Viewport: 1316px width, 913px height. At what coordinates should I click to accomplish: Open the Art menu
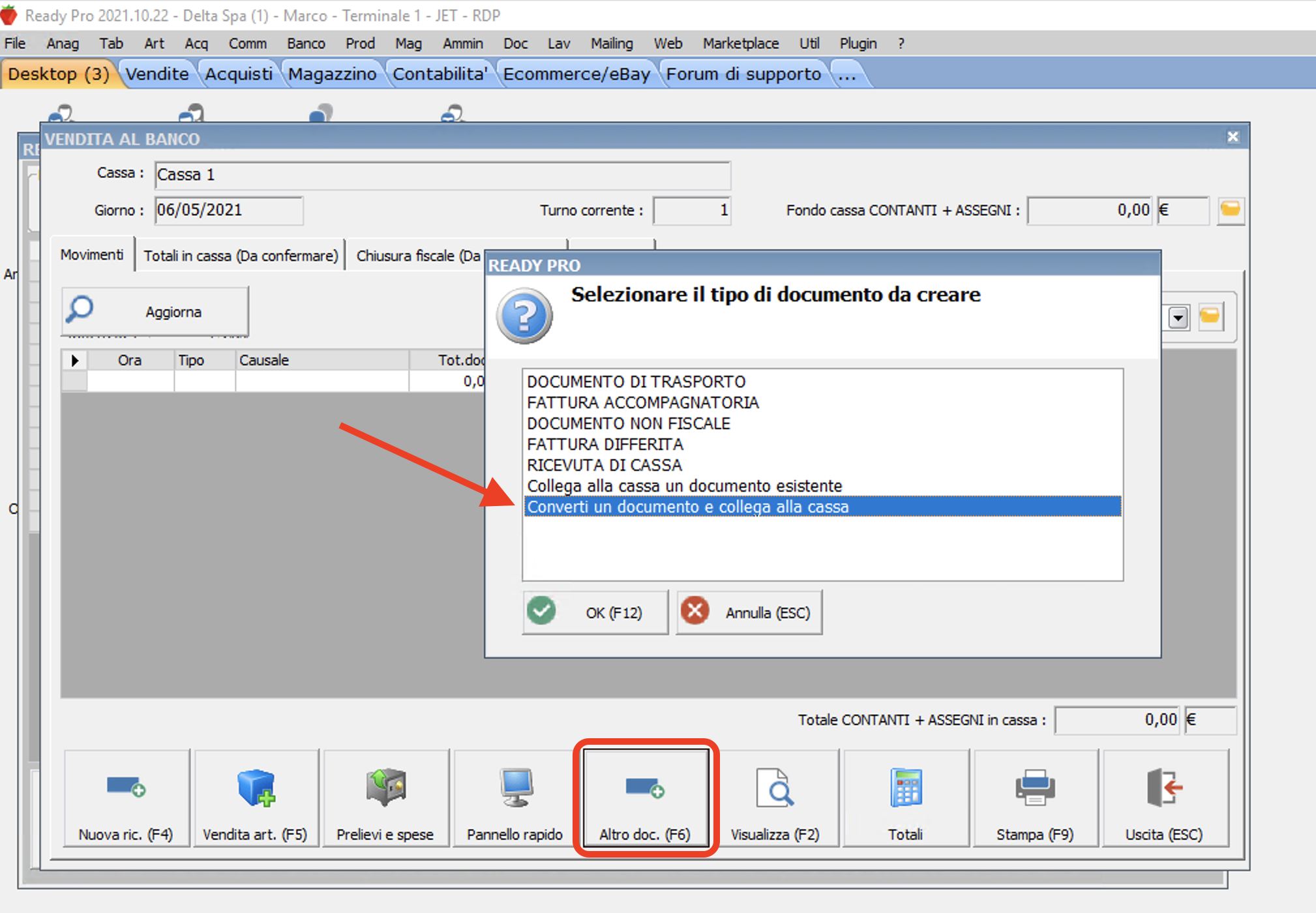click(154, 44)
